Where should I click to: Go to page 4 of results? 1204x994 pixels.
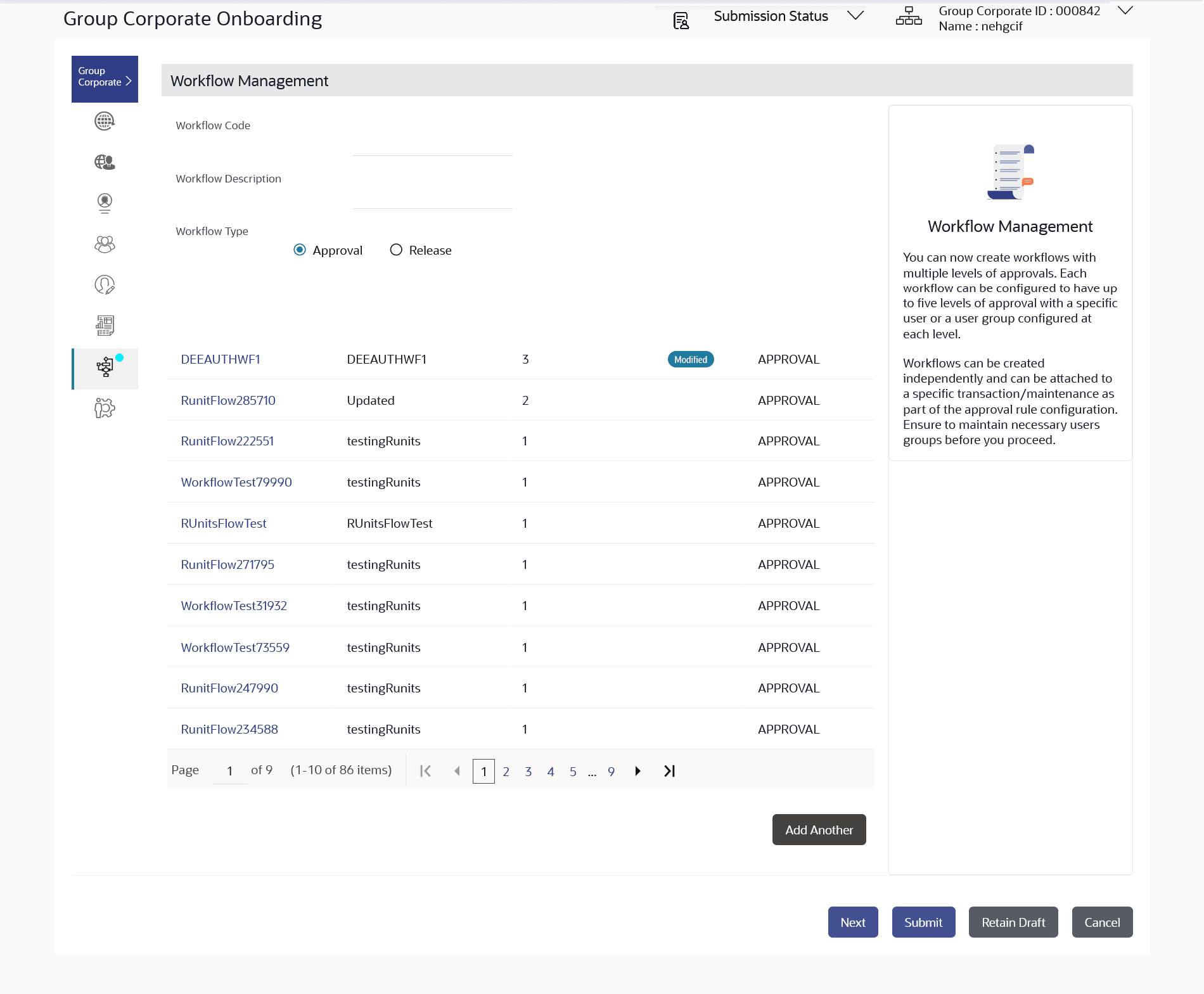point(551,772)
